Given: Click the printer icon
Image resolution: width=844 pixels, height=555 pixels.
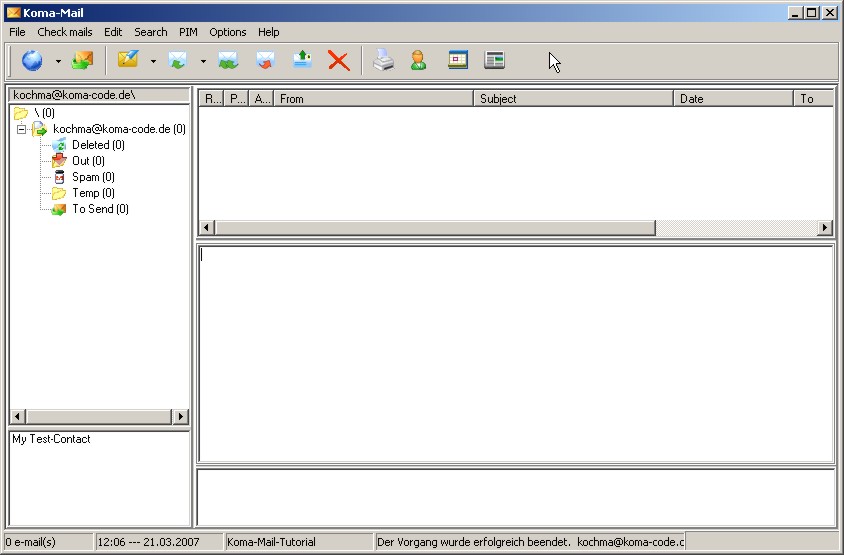Looking at the screenshot, I should coord(383,60).
